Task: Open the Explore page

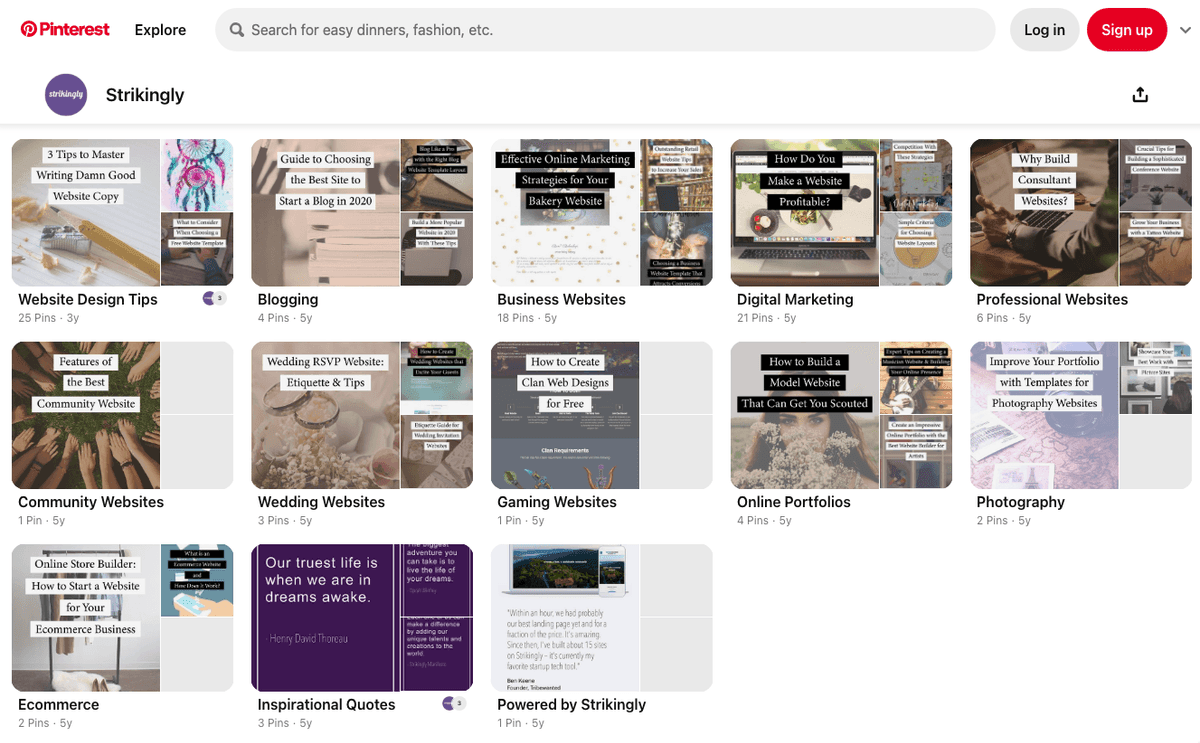Action: pyautogui.click(x=160, y=30)
